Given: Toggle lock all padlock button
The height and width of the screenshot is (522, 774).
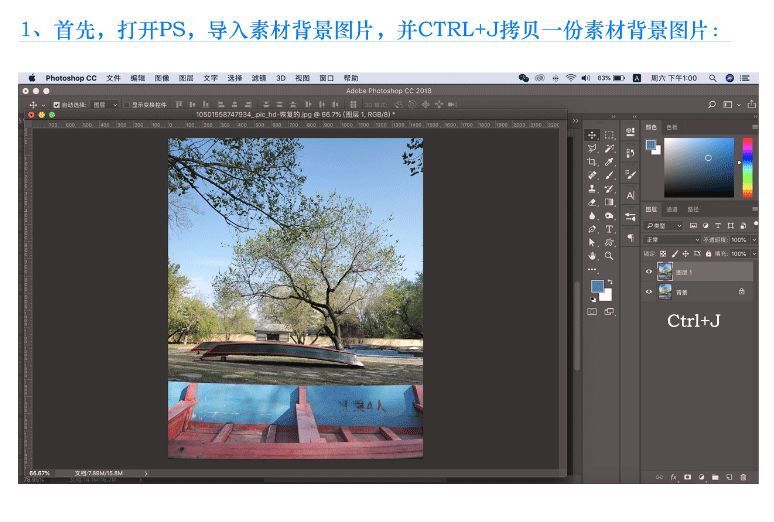Looking at the screenshot, I should point(708,253).
